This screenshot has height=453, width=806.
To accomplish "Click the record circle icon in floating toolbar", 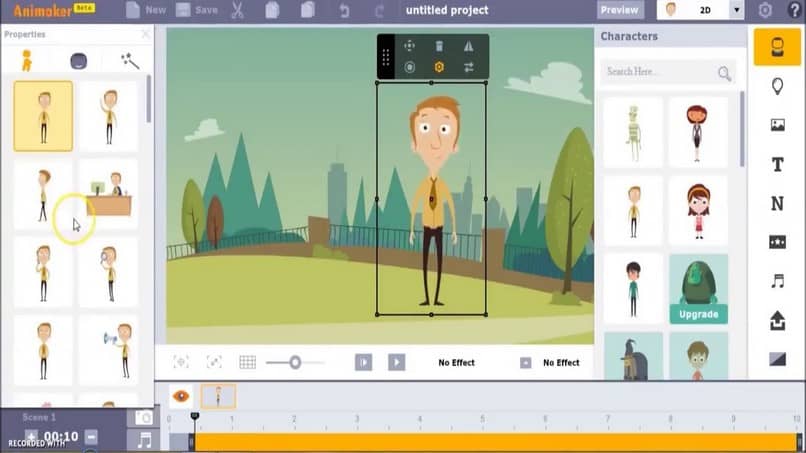I will click(409, 67).
